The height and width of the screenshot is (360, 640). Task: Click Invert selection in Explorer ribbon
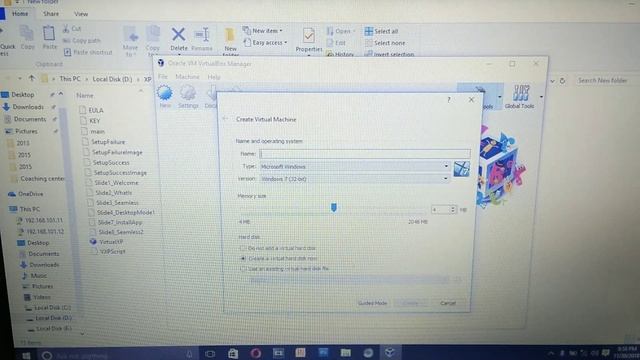[389, 54]
